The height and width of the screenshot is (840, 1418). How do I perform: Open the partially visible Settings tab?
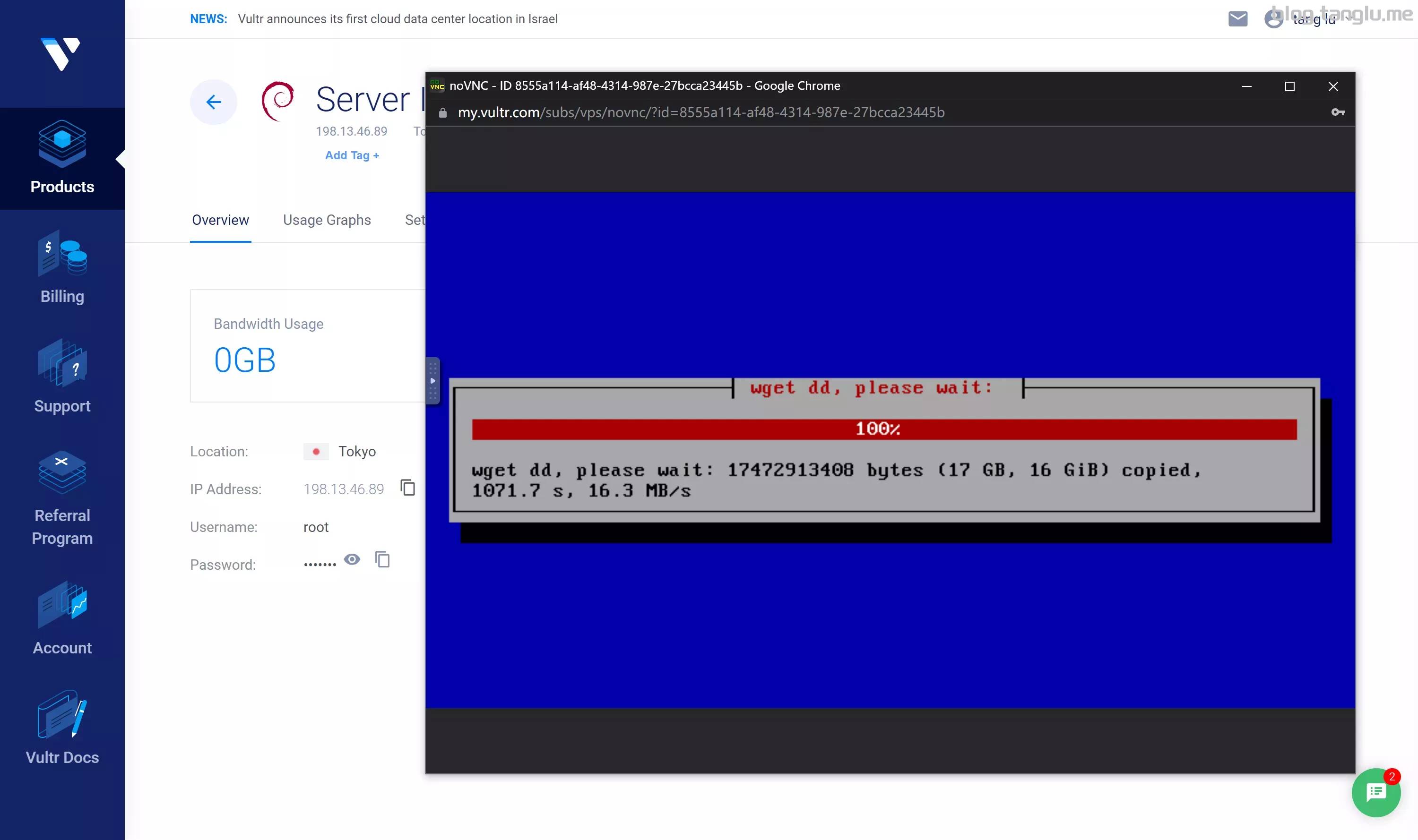tap(416, 220)
